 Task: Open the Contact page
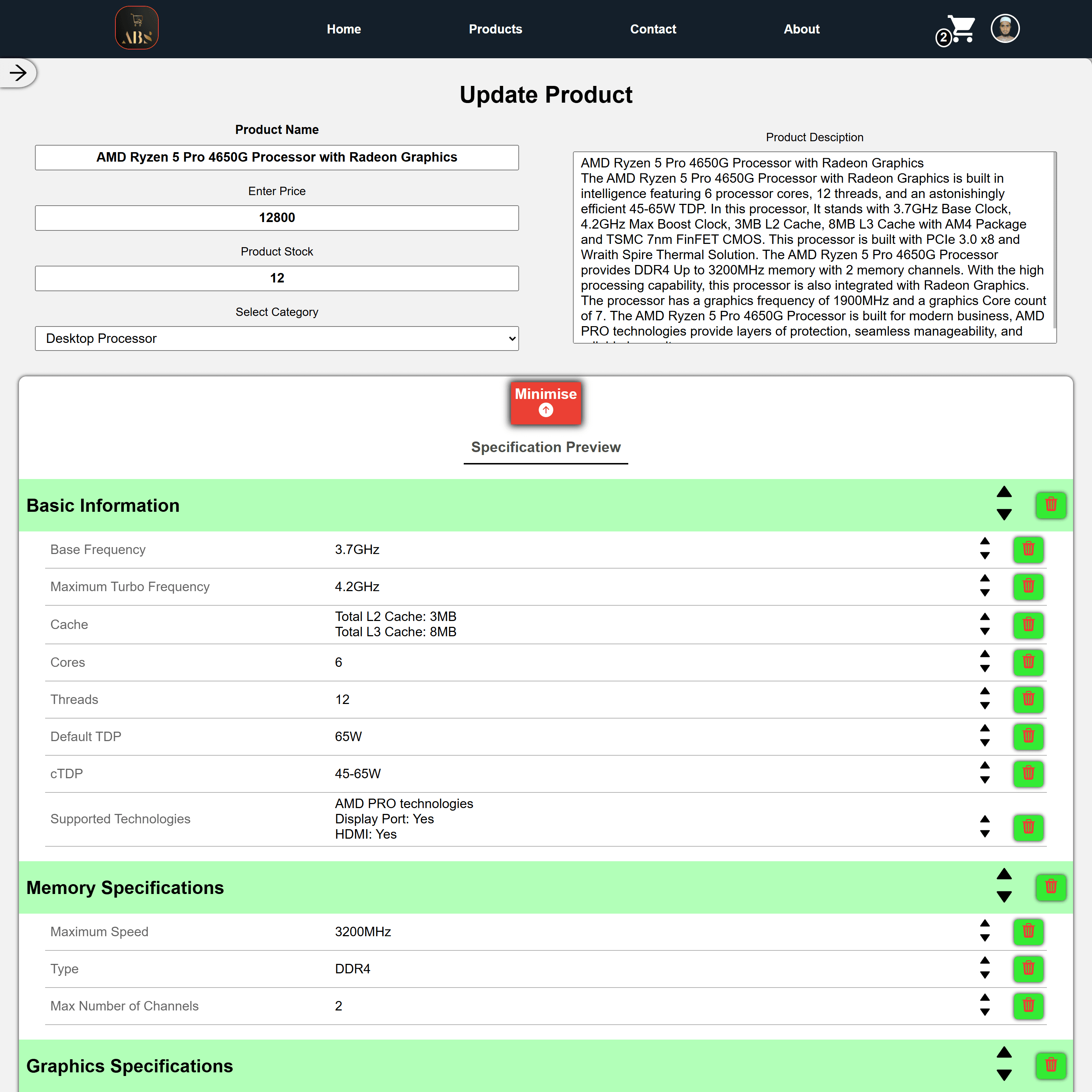pyautogui.click(x=653, y=29)
